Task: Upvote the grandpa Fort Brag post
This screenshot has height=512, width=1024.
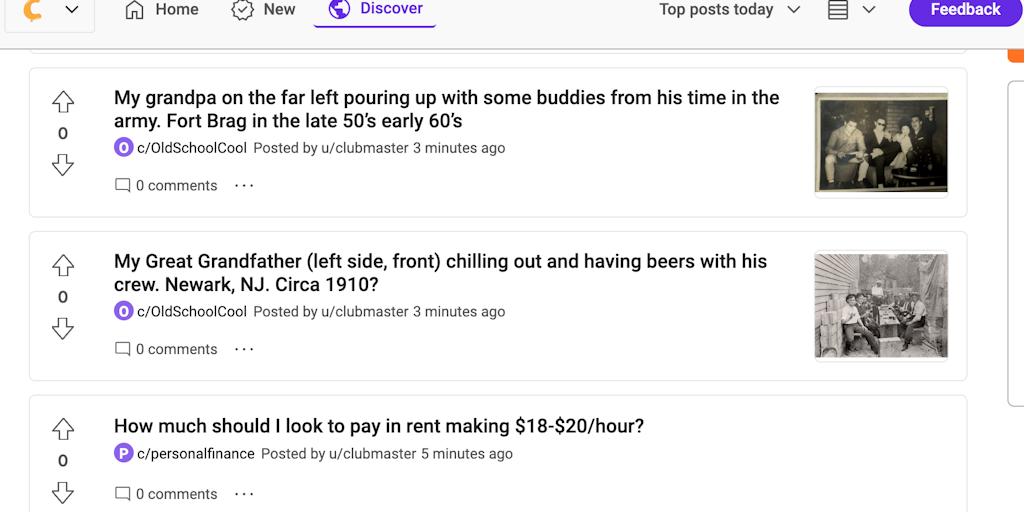Action: [x=63, y=102]
